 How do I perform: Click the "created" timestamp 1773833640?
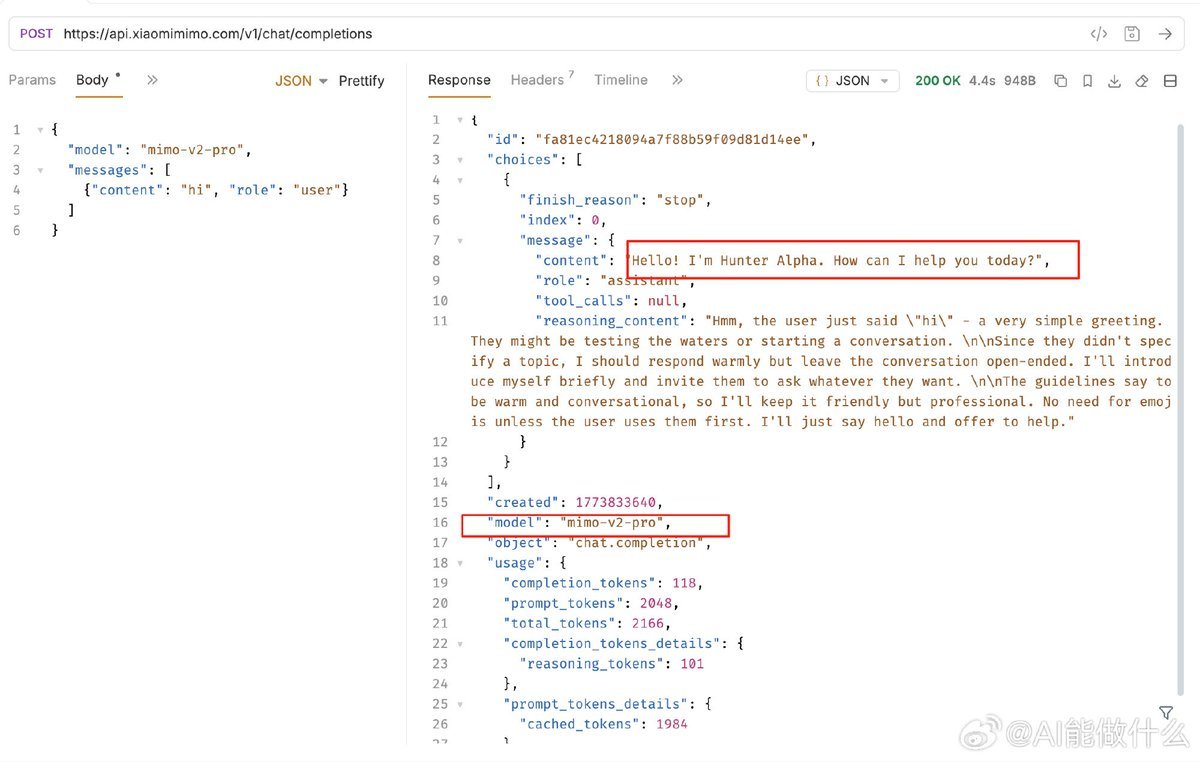tap(616, 502)
